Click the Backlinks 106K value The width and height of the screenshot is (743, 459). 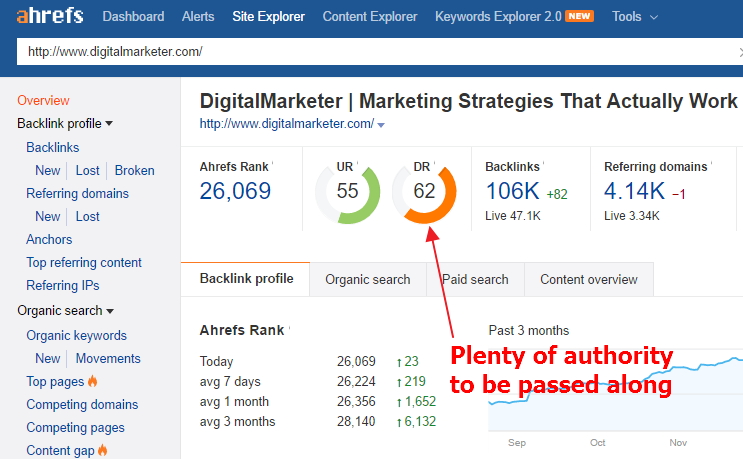pos(512,191)
